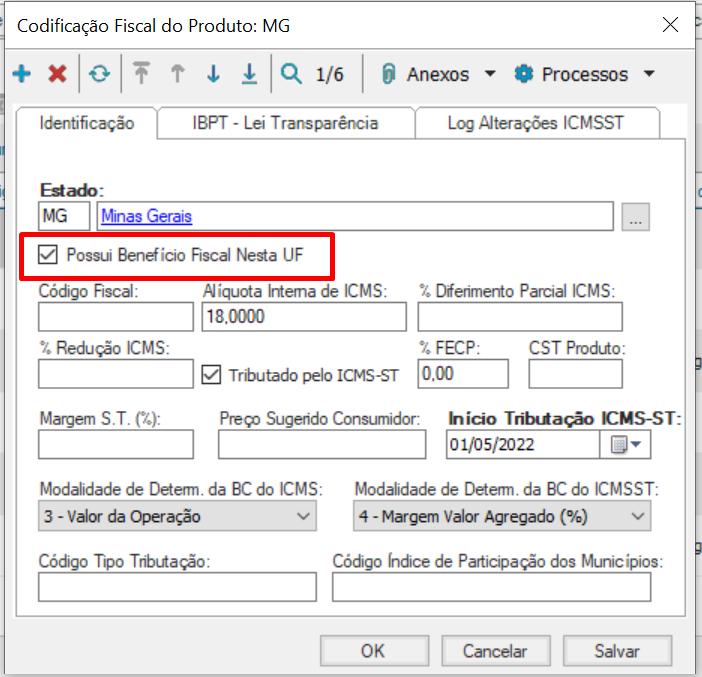Go to the next record arrow
The image size is (702, 677).
click(214, 73)
